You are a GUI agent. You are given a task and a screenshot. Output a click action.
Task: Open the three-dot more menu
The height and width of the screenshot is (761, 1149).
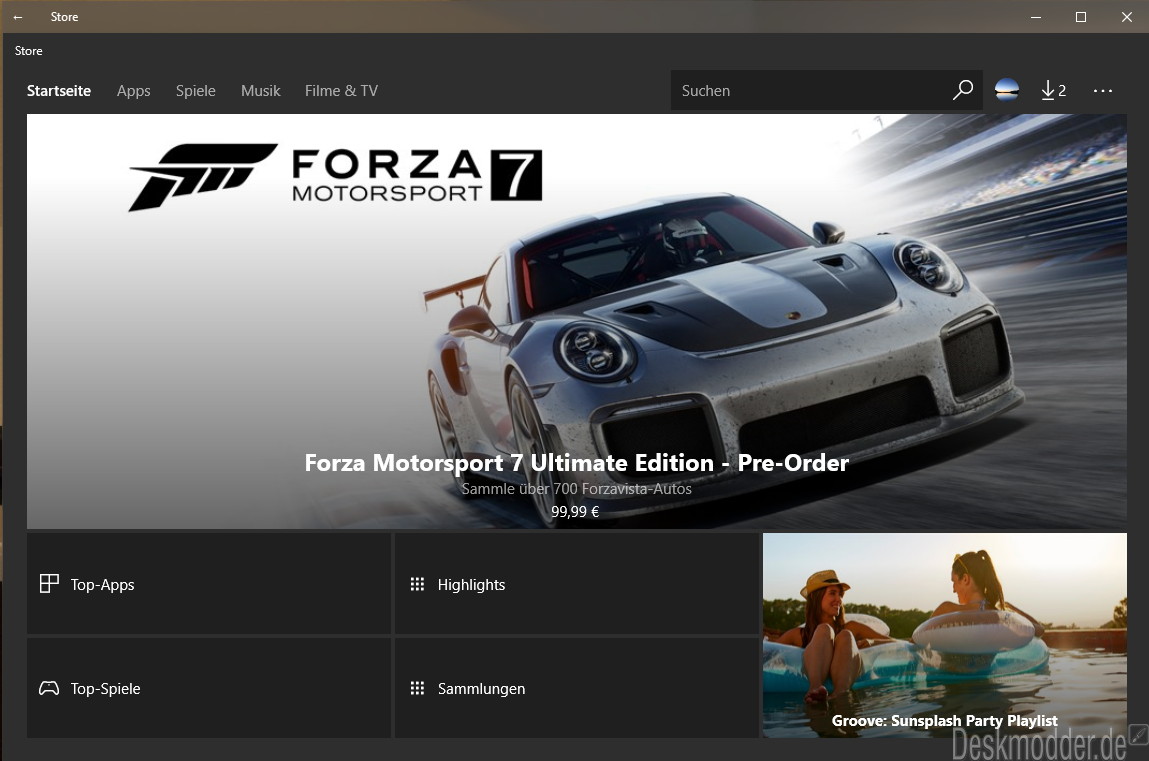tap(1102, 90)
